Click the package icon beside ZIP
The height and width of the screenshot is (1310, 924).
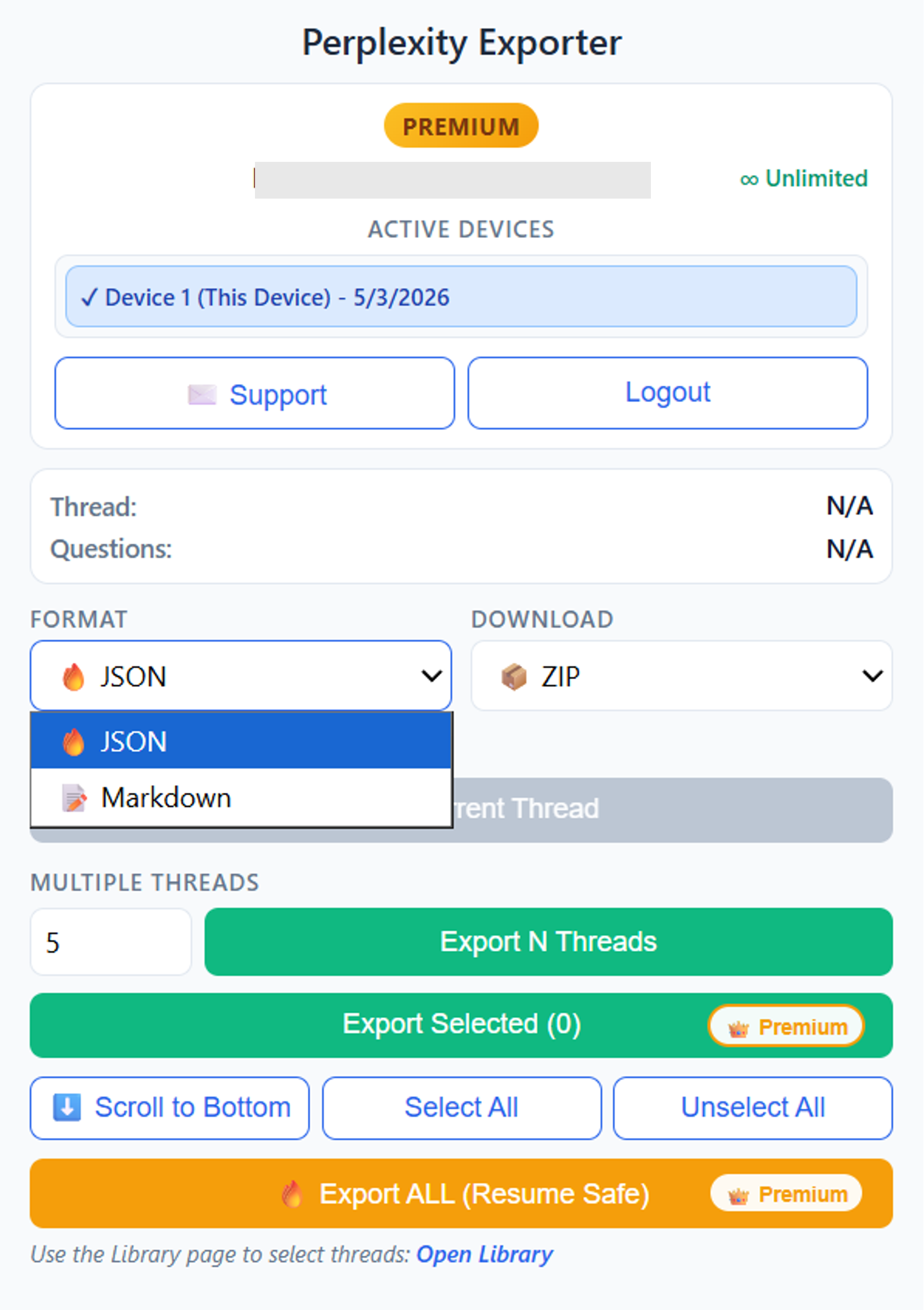(513, 677)
